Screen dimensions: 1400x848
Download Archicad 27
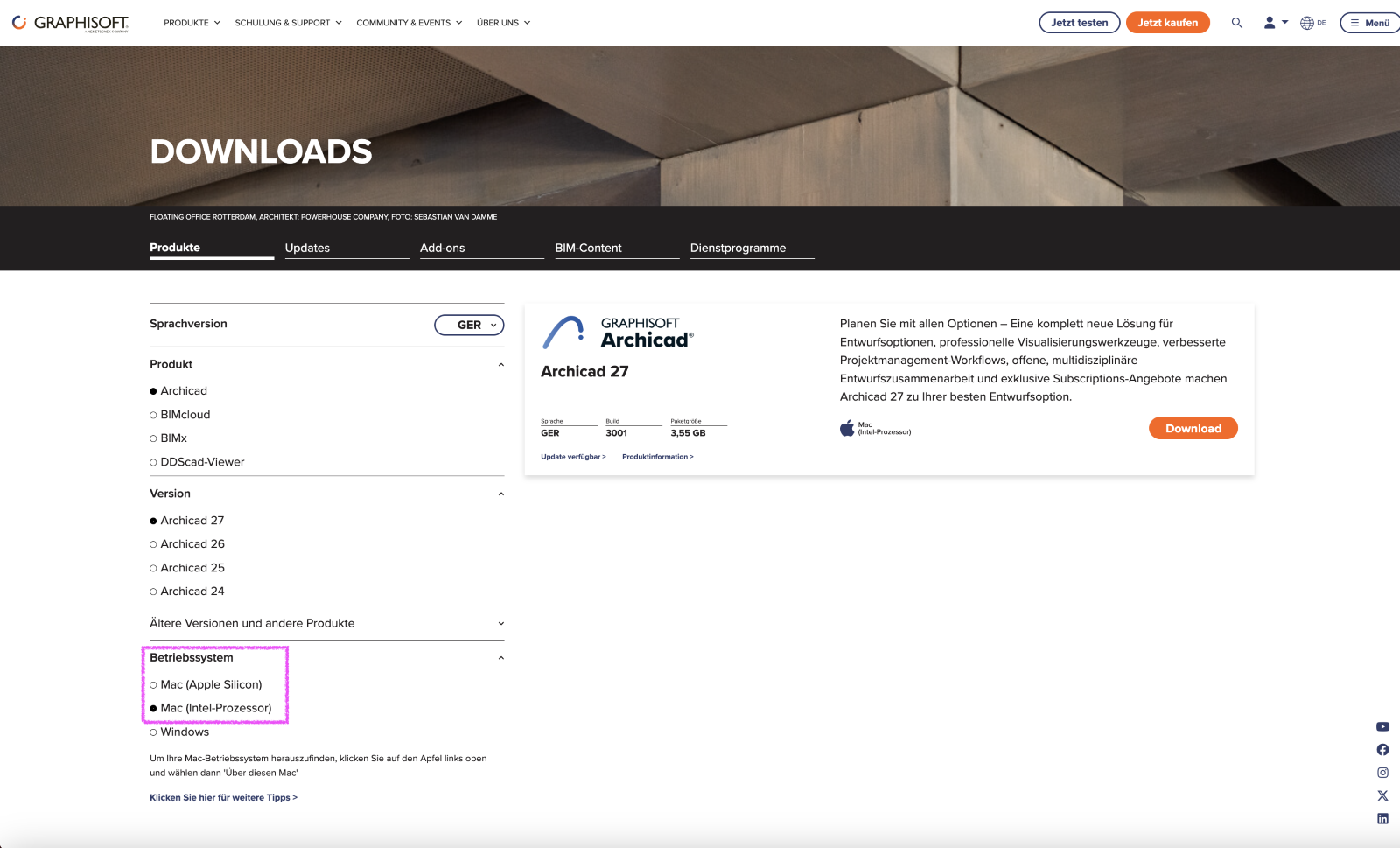pos(1193,428)
